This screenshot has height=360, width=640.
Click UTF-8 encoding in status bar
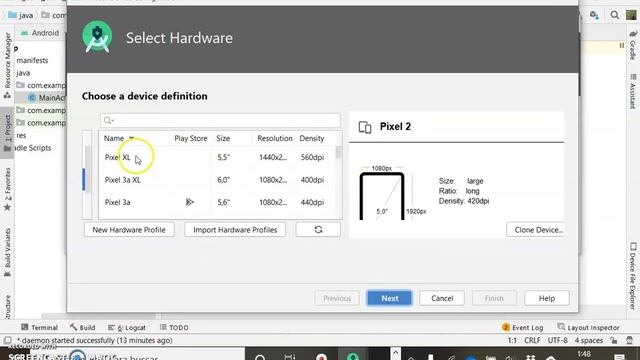tap(558, 340)
